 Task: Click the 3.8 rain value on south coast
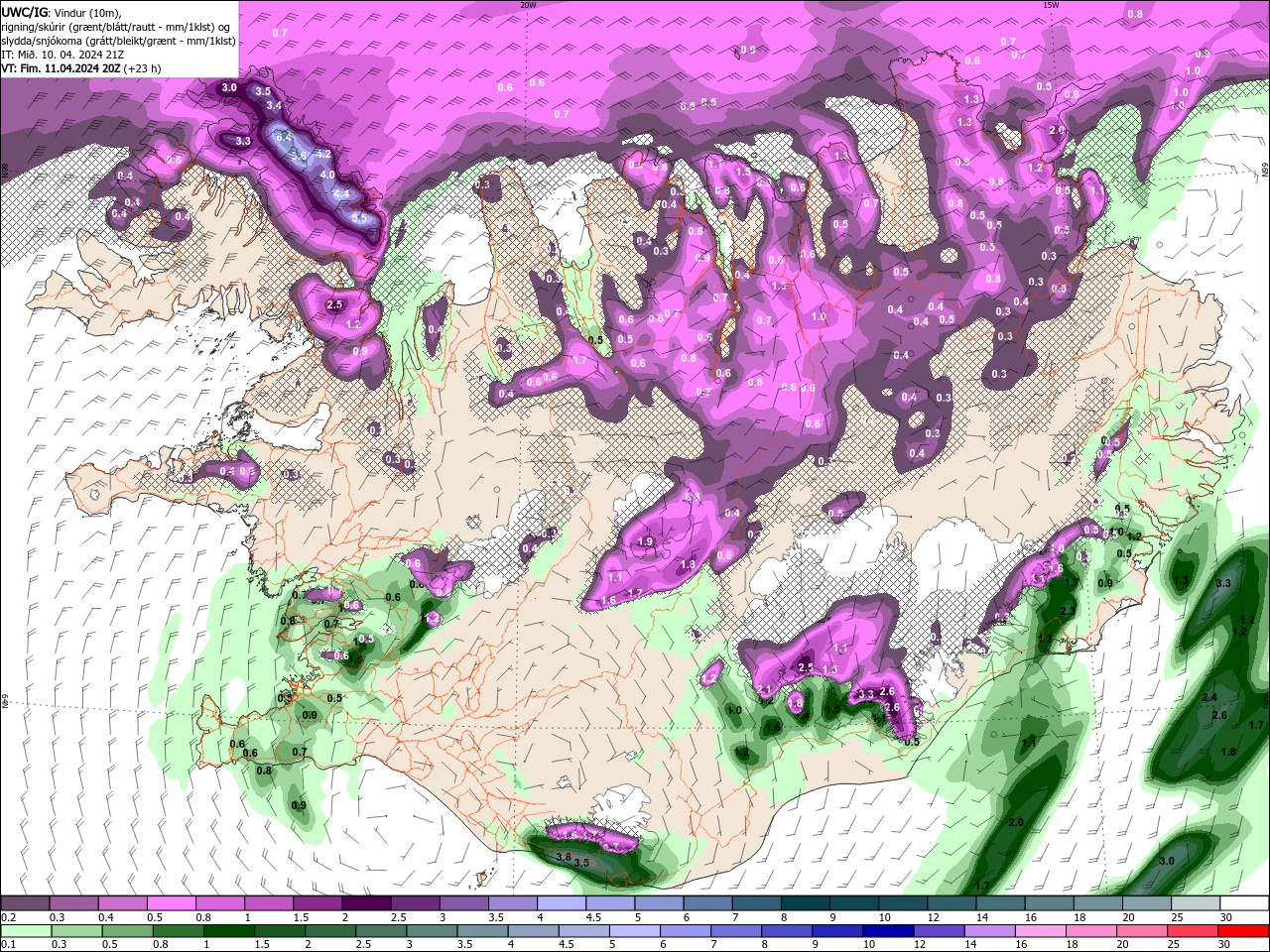(x=565, y=856)
